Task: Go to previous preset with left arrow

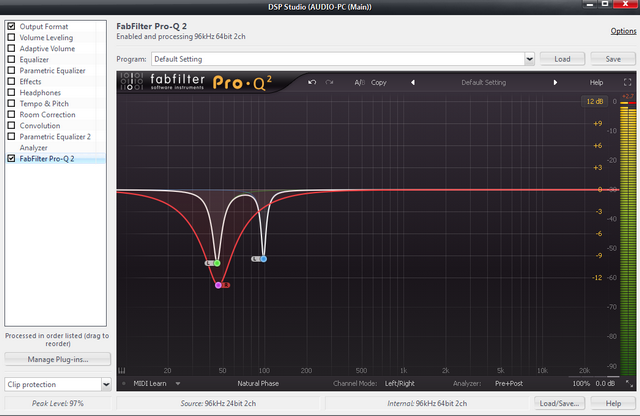Action: 413,82
